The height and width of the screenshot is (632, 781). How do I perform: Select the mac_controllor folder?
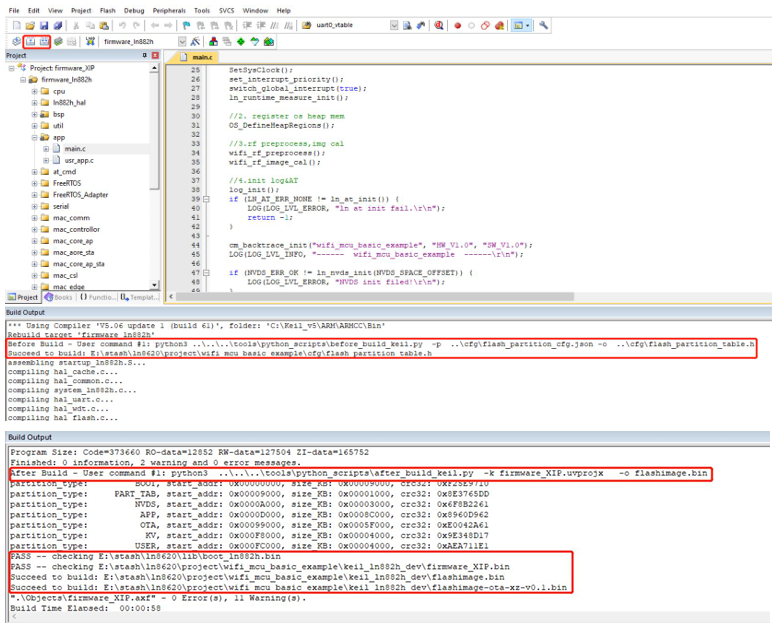76,230
